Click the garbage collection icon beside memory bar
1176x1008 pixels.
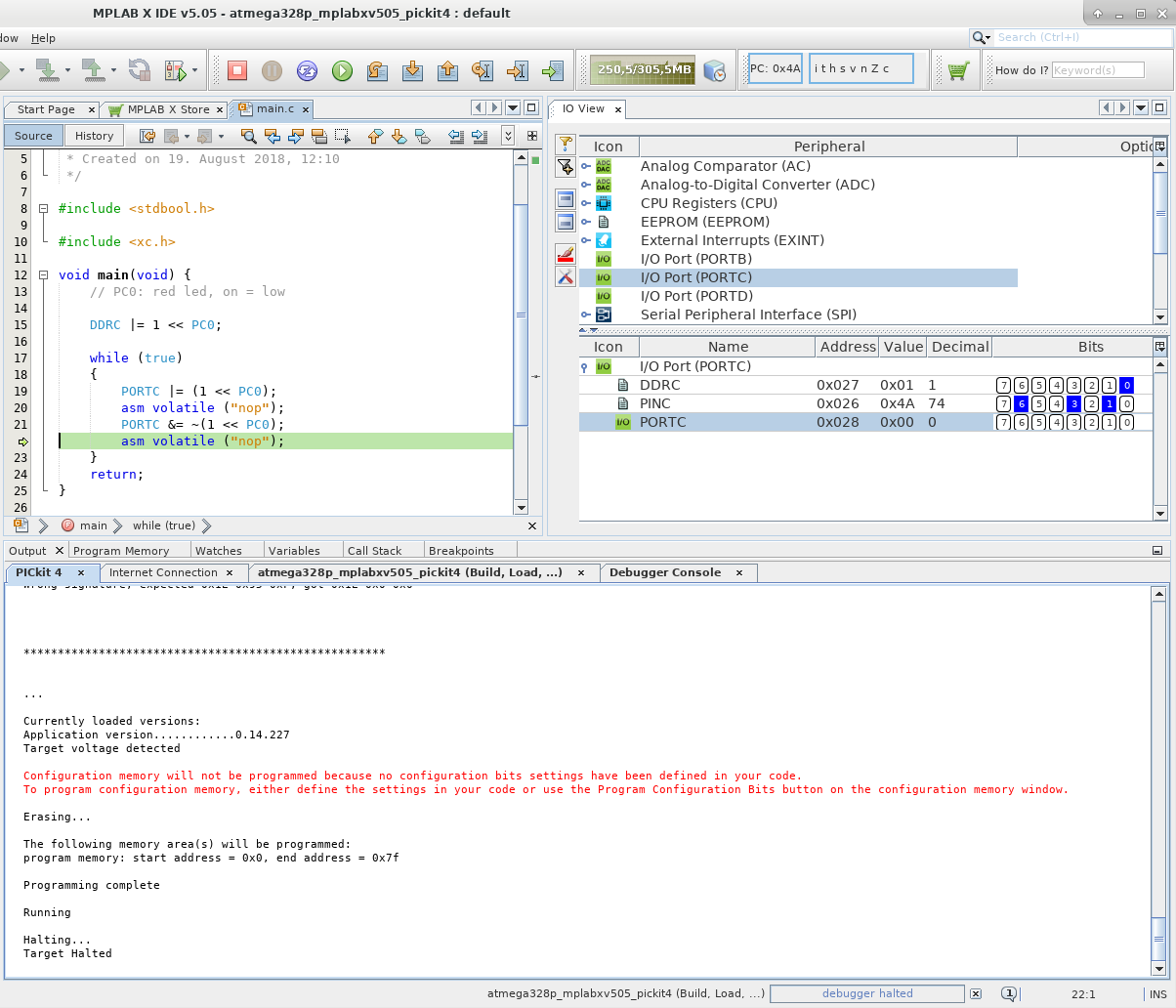[x=715, y=70]
